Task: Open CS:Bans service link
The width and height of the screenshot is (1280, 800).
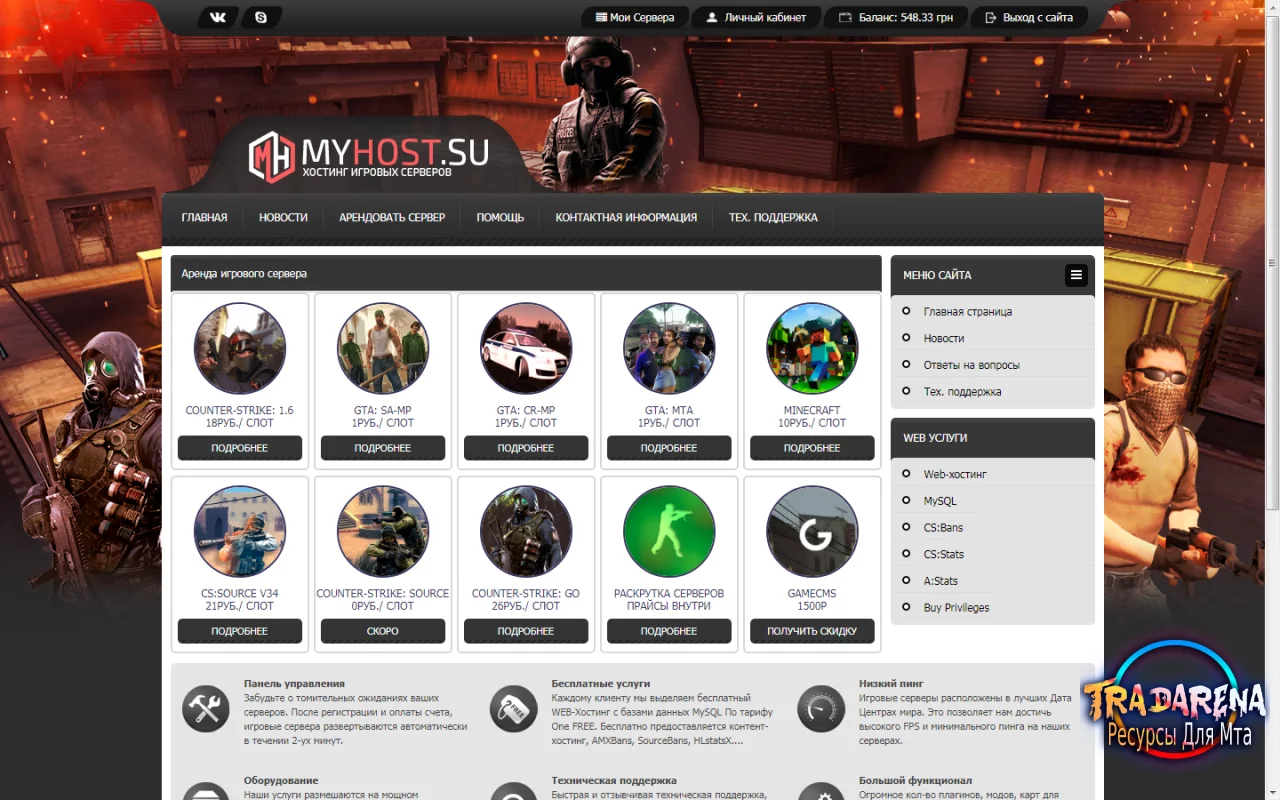Action: (x=943, y=528)
